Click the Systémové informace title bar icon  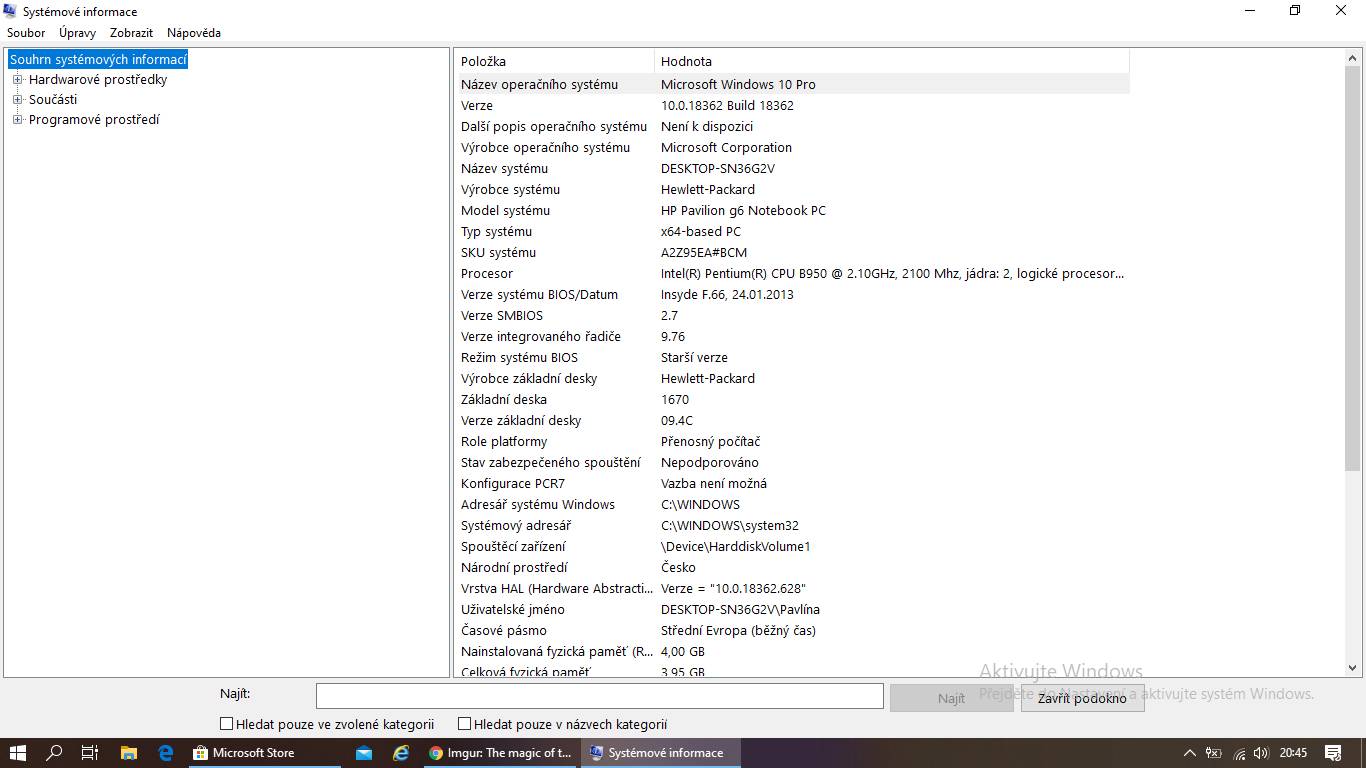pyautogui.click(x=11, y=11)
